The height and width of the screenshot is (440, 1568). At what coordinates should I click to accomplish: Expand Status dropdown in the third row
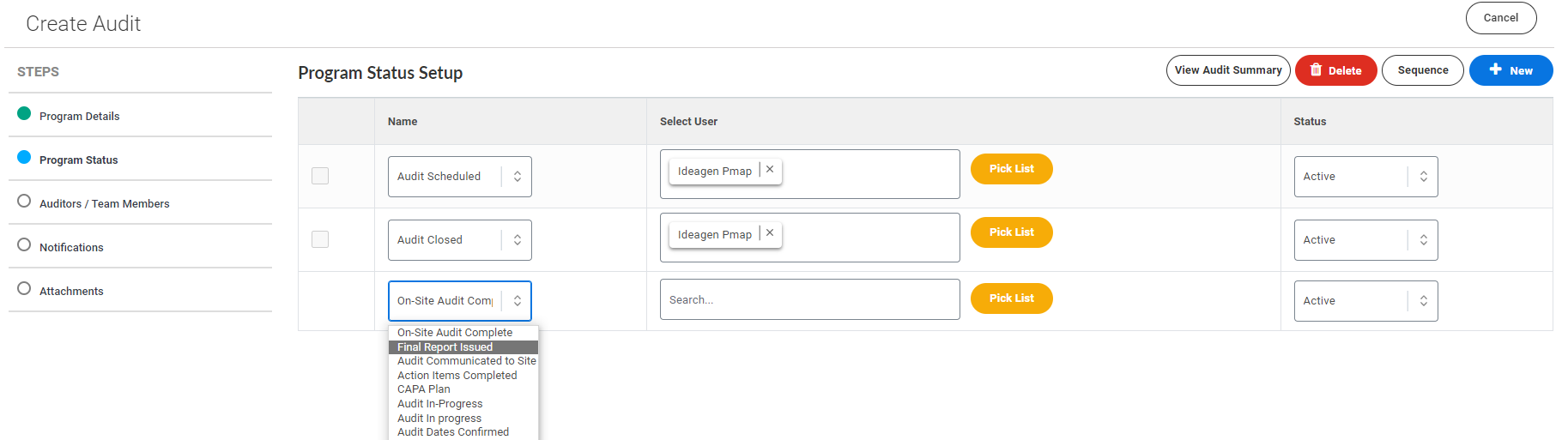(1365, 301)
